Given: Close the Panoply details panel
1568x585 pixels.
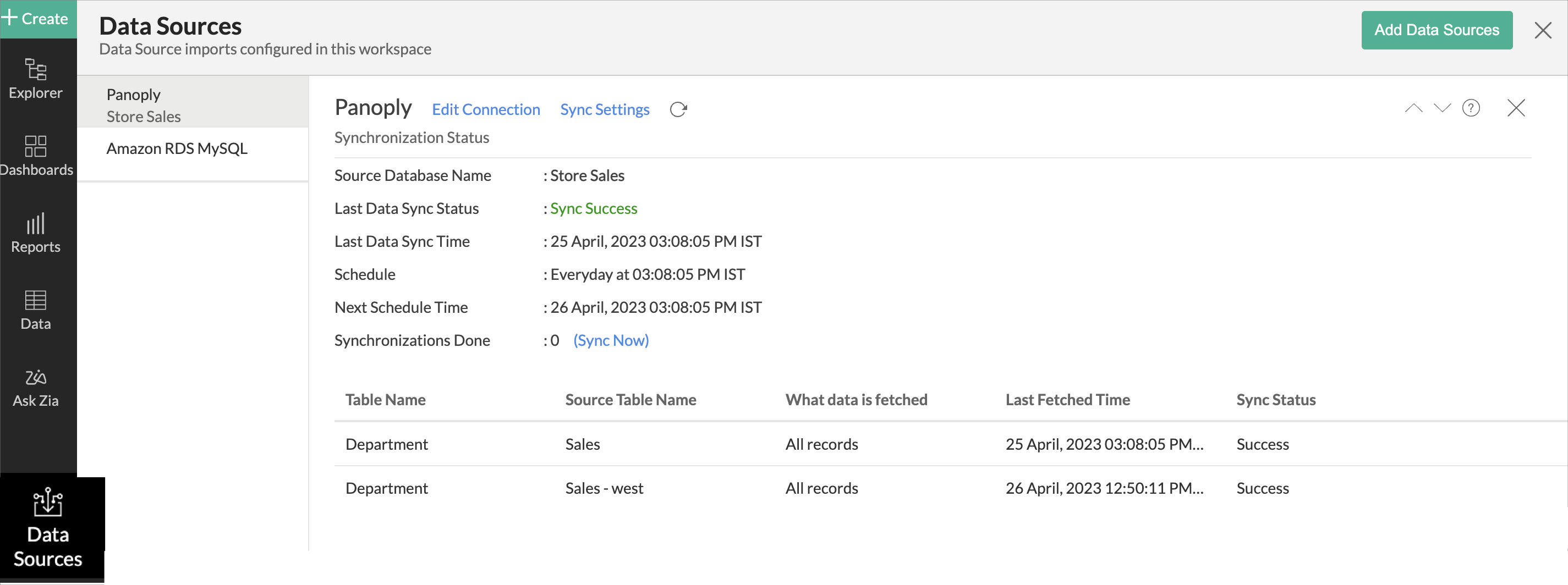Looking at the screenshot, I should click(1516, 108).
